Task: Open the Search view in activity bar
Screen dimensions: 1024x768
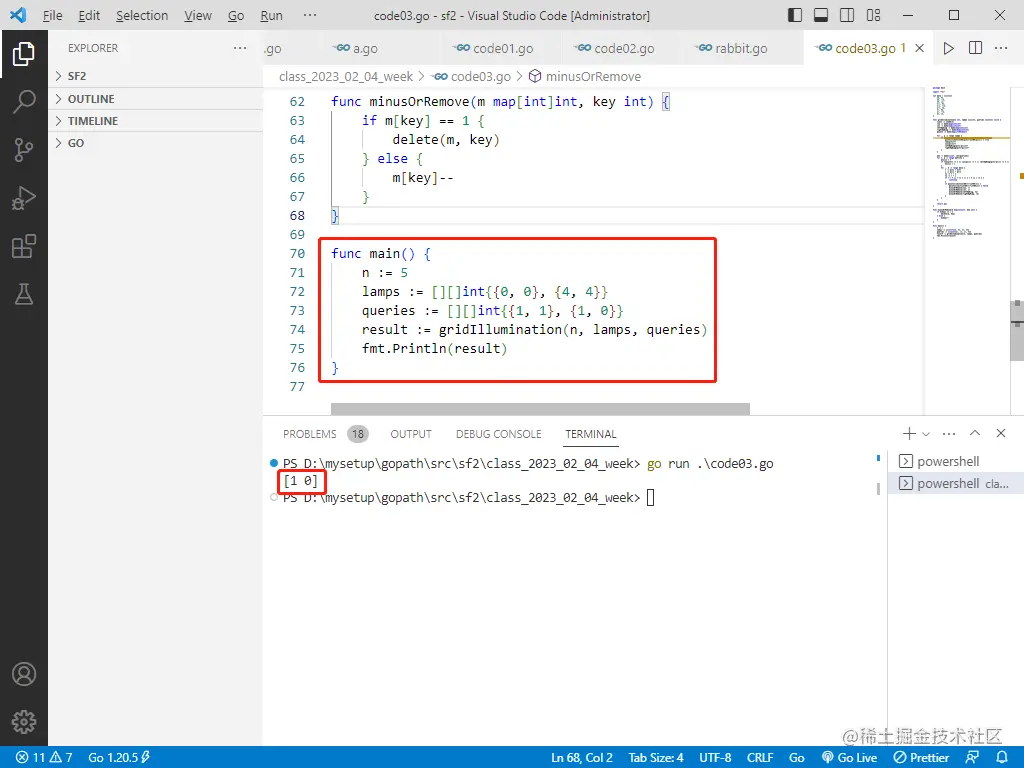Action: point(24,102)
